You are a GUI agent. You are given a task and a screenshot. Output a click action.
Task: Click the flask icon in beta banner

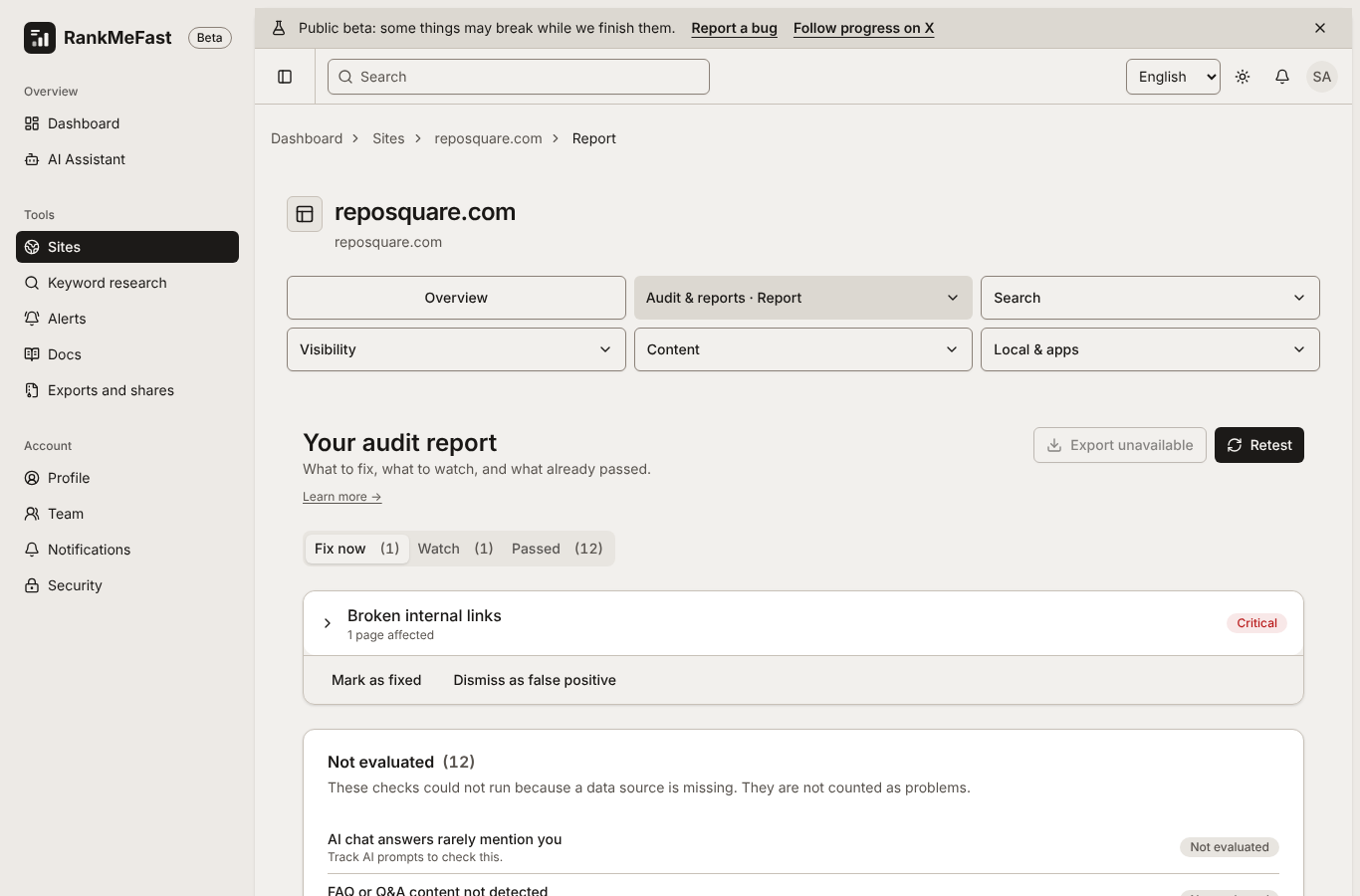point(279,28)
